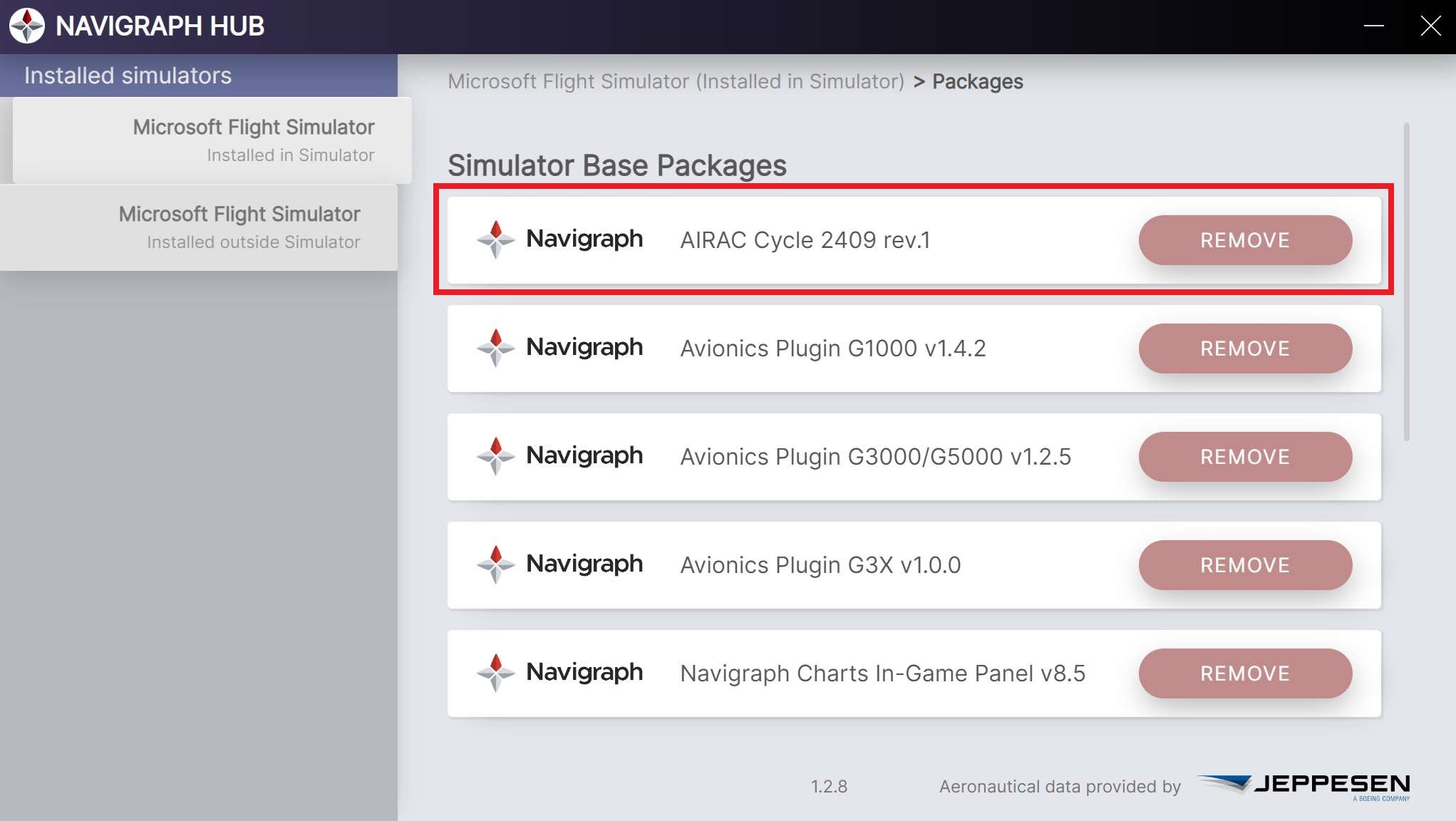The image size is (1456, 821).
Task: Remove Navigraph Charts In-Game Panel v8.5
Action: coord(1245,673)
